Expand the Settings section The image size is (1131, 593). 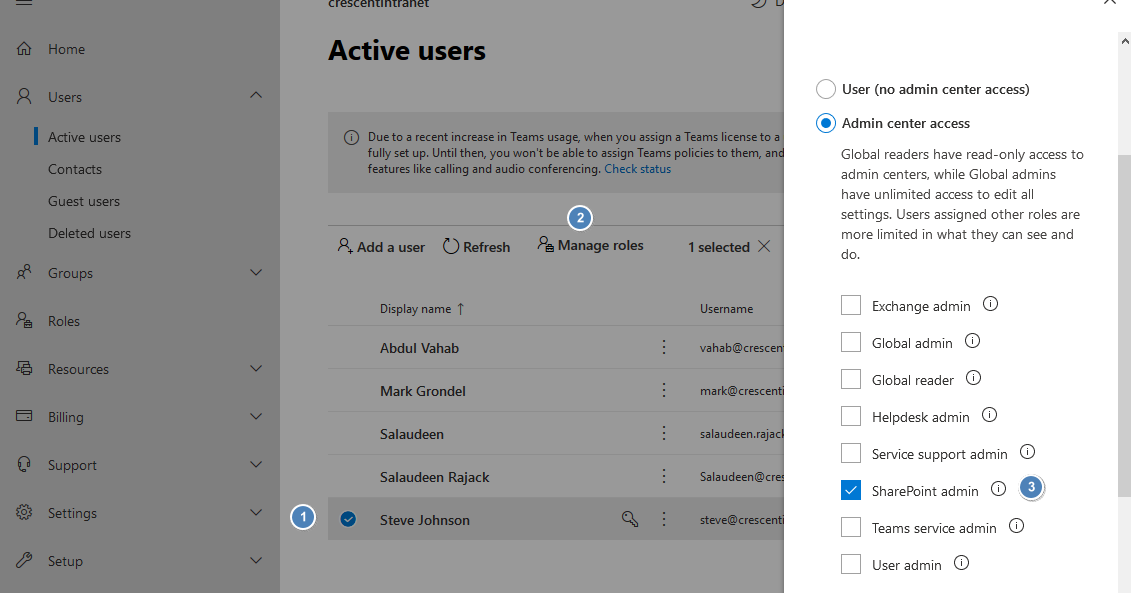pyautogui.click(x=256, y=512)
